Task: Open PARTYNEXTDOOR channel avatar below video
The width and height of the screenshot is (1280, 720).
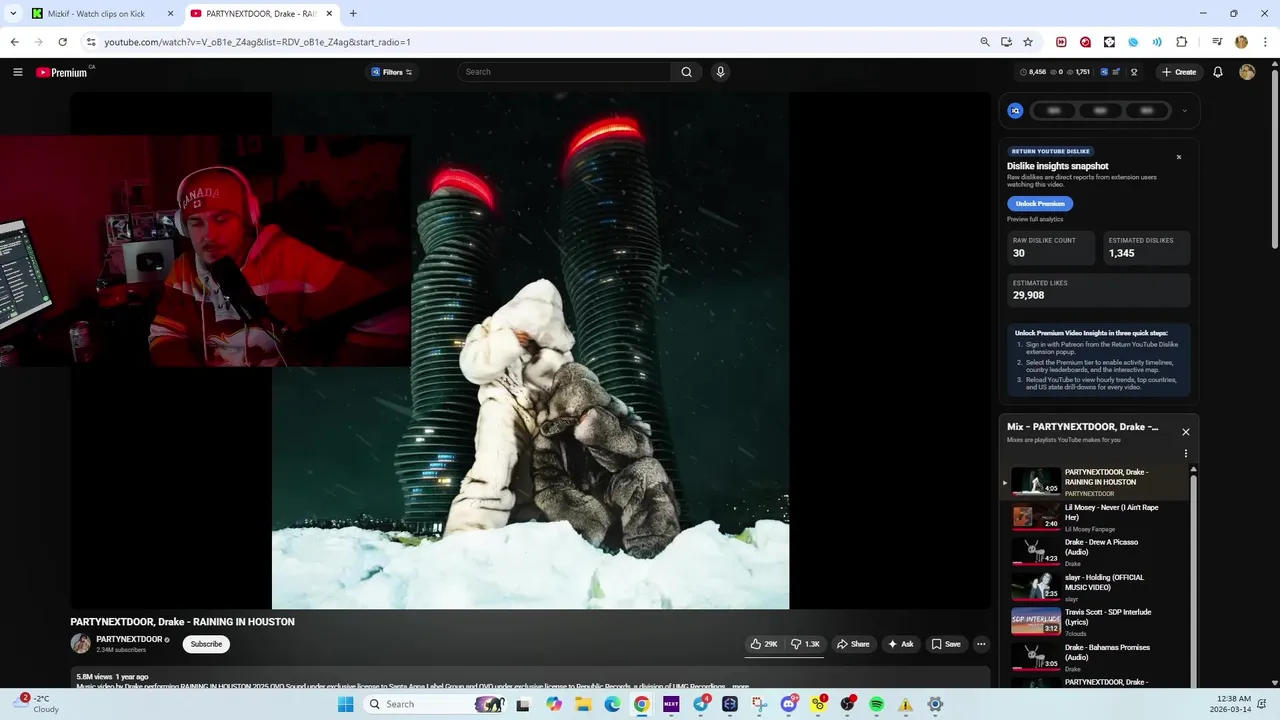Action: [80, 644]
